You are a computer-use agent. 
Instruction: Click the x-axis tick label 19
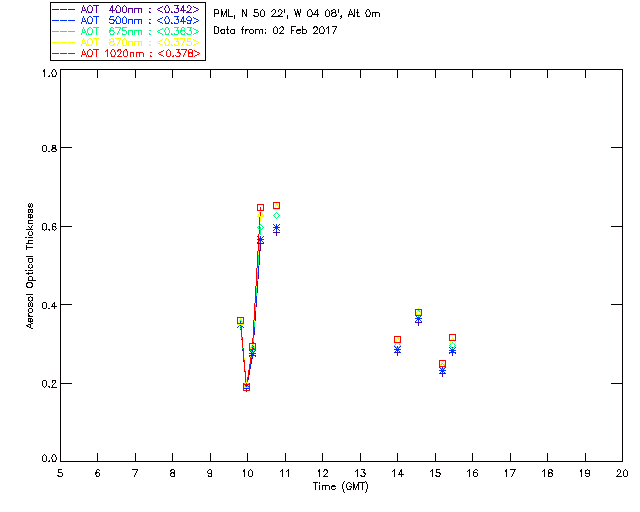pos(585,473)
